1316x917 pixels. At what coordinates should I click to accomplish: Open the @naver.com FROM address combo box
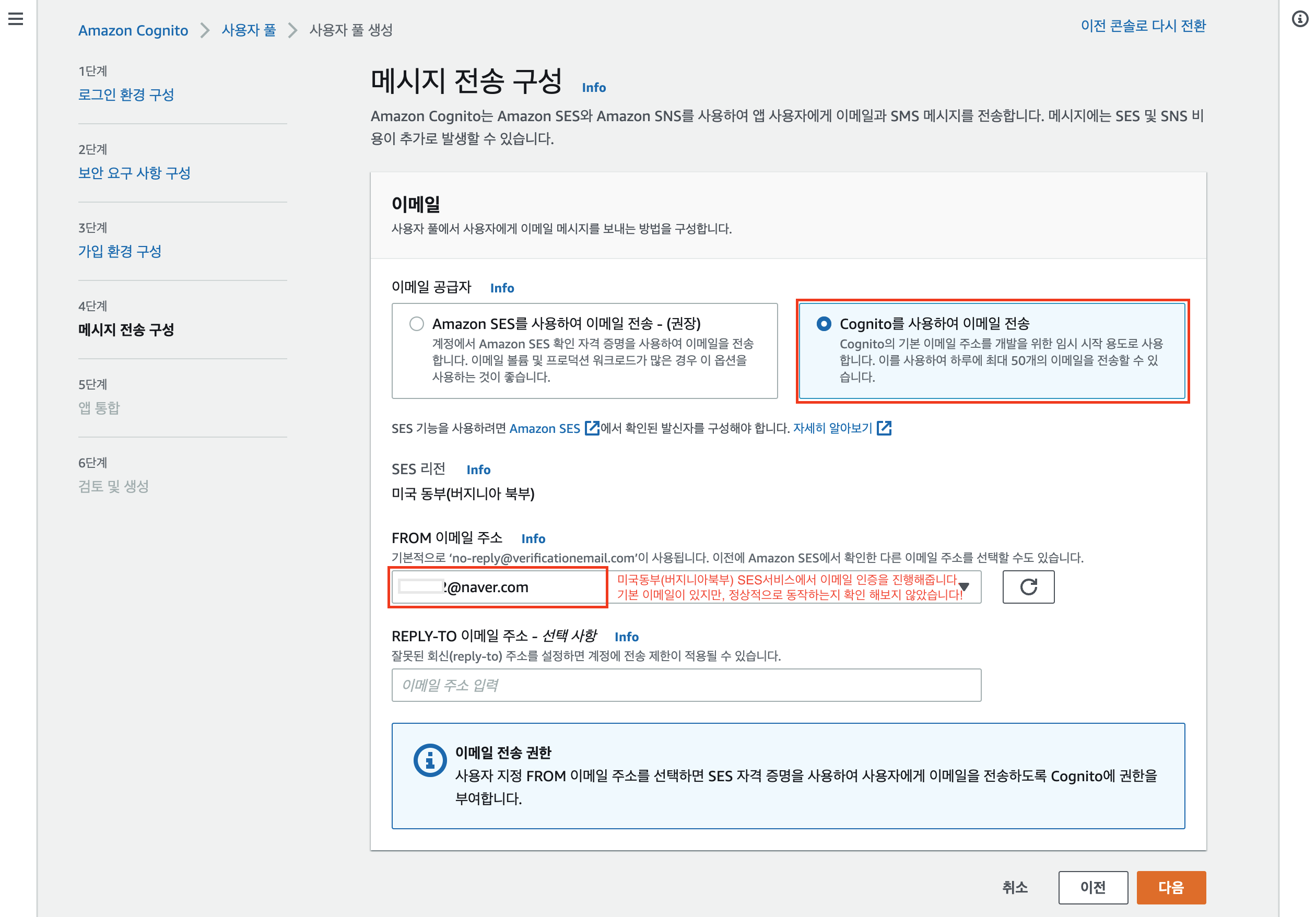[498, 587]
